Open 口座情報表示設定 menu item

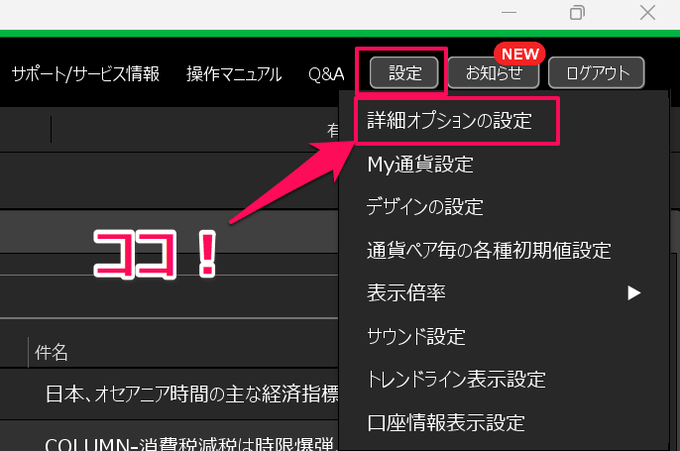(446, 423)
